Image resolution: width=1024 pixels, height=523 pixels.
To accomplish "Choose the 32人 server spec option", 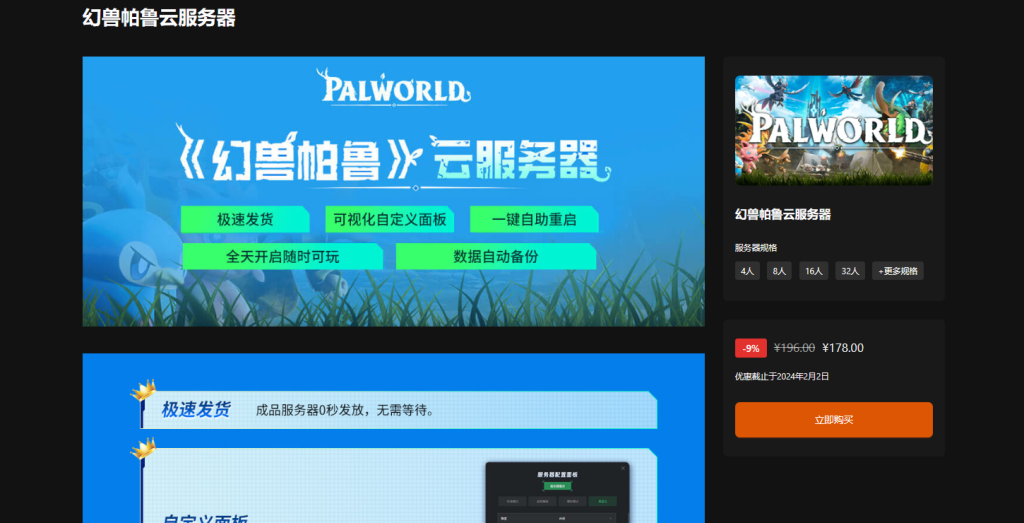I will (850, 271).
